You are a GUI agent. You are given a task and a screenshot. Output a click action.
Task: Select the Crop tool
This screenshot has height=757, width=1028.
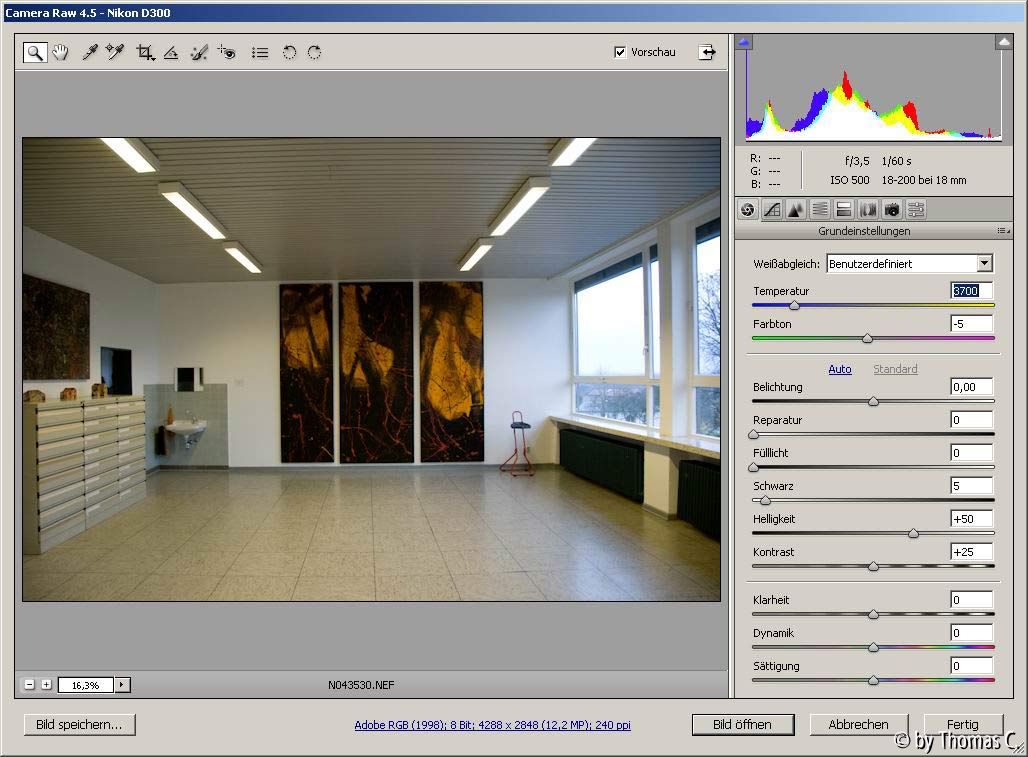pyautogui.click(x=145, y=53)
